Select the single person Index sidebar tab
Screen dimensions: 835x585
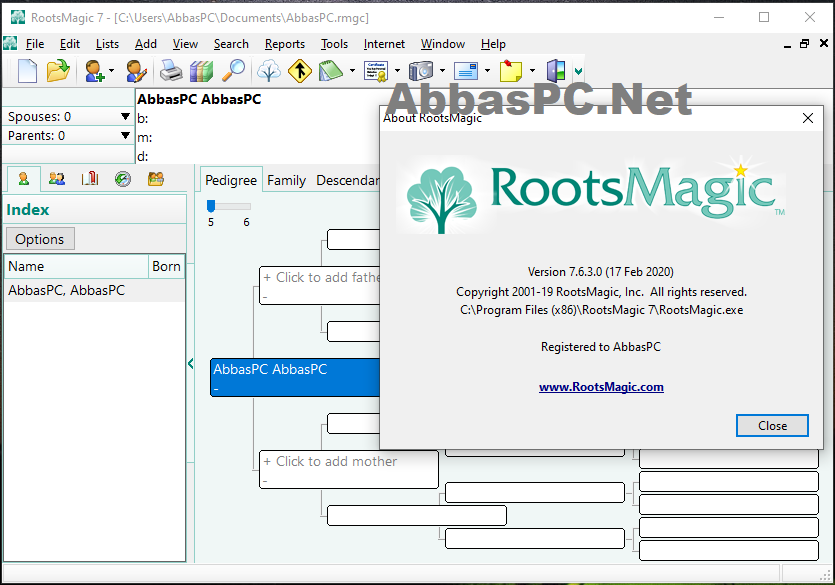[x=23, y=179]
